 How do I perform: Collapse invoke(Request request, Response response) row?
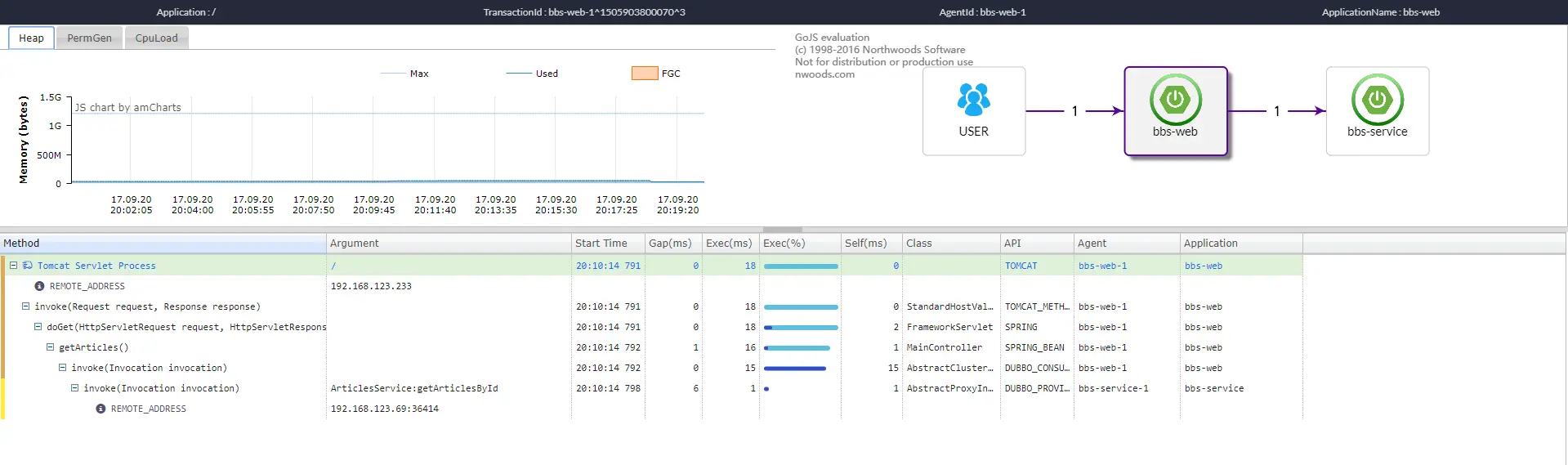click(25, 306)
